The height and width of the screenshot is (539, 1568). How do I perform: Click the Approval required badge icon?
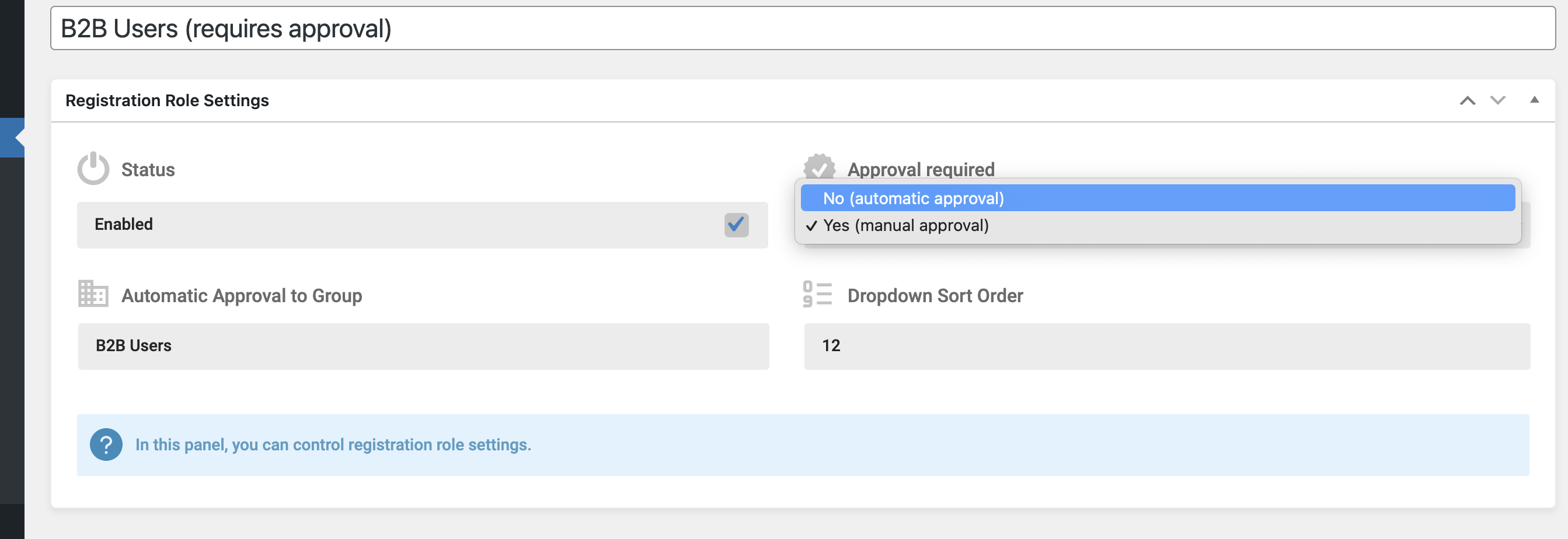[x=819, y=166]
